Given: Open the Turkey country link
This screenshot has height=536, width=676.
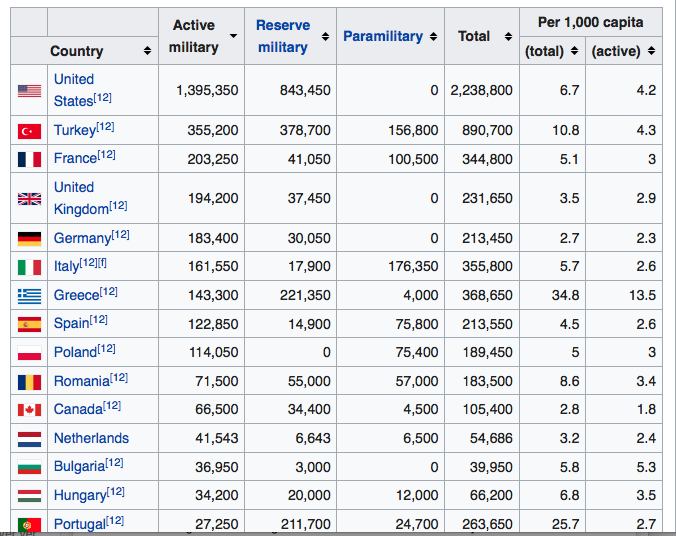Looking at the screenshot, I should 75,130.
